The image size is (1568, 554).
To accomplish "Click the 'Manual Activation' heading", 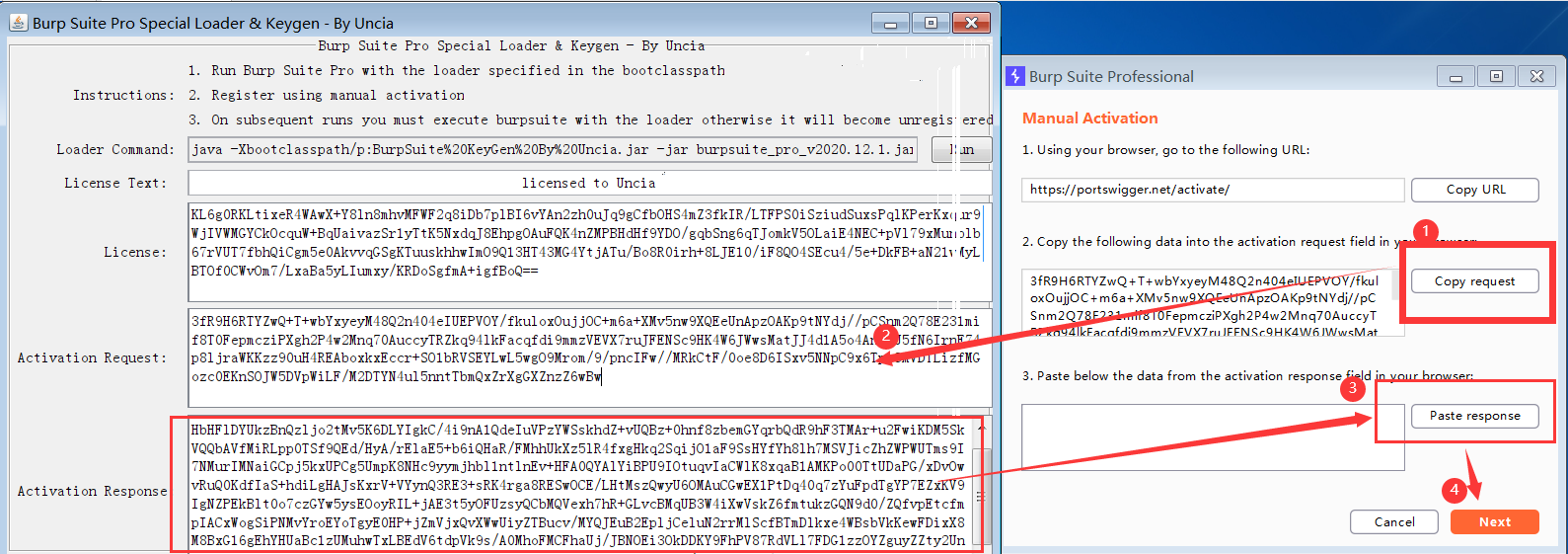I will tap(1090, 118).
